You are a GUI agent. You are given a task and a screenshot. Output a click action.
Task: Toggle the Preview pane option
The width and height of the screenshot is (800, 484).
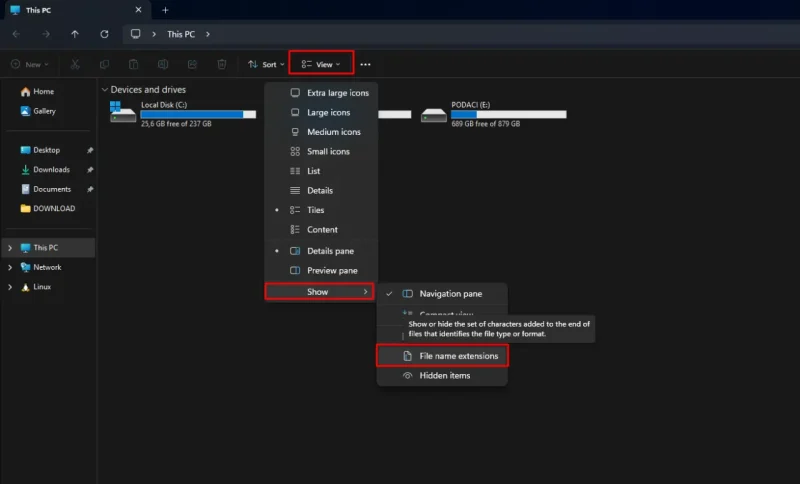(321, 270)
